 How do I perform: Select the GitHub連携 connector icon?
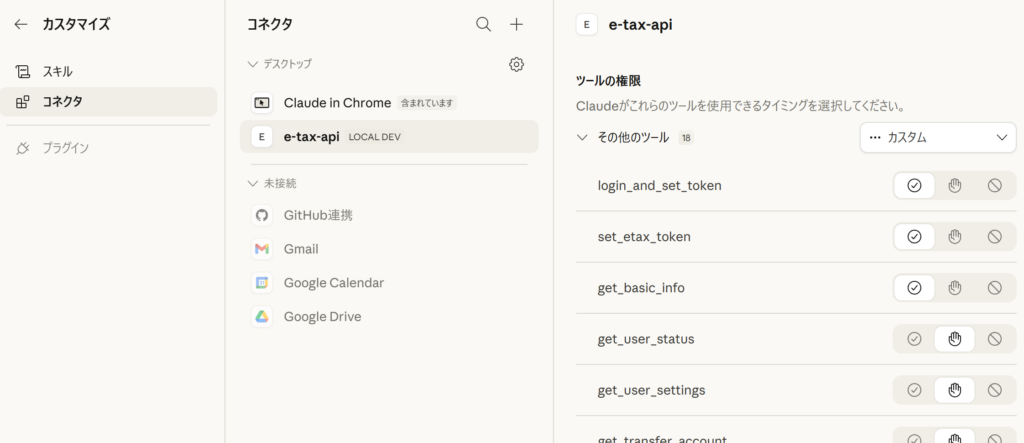point(262,215)
